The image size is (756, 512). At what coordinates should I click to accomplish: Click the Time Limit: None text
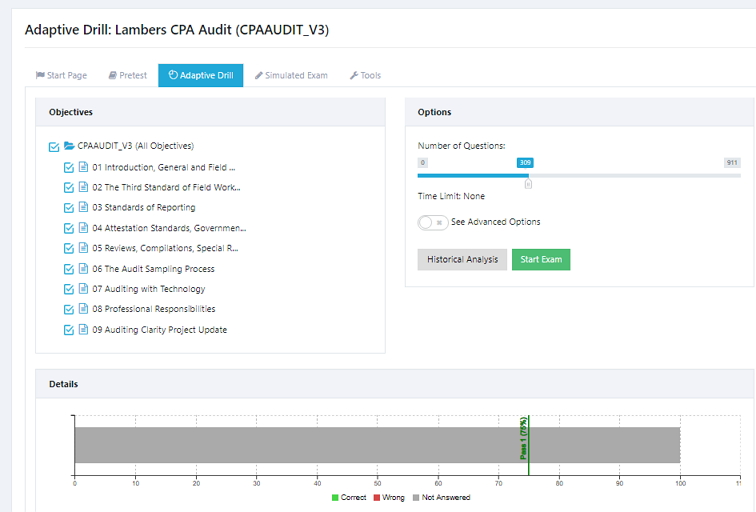pos(451,196)
